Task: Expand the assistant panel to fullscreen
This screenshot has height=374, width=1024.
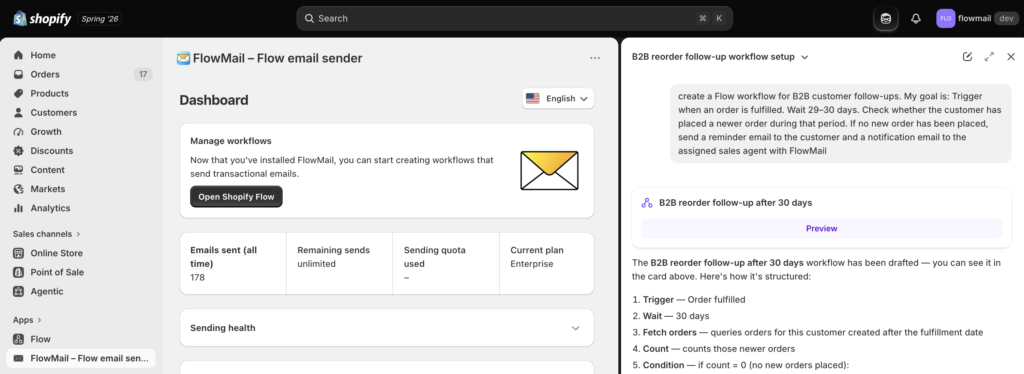Action: click(x=989, y=57)
